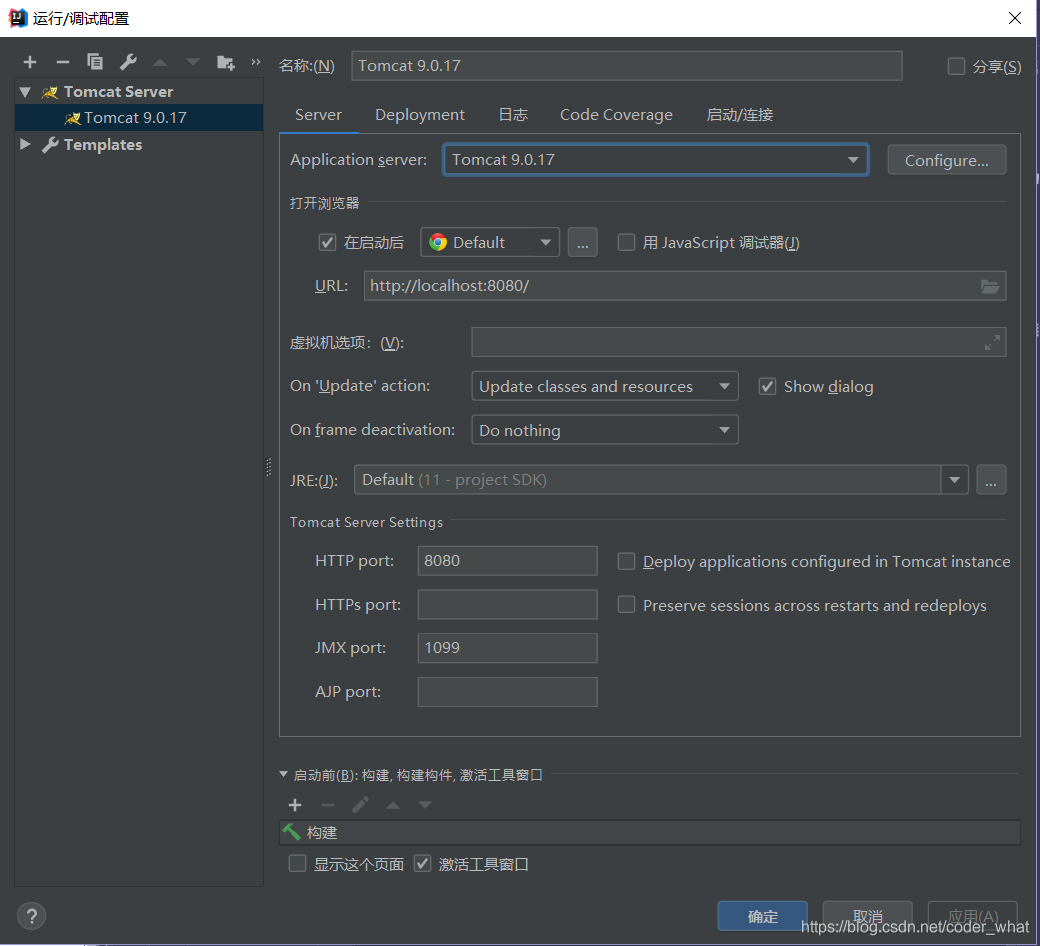Open the On 'Update' action dropdown
Screen dimensions: 1040x946
coord(605,386)
